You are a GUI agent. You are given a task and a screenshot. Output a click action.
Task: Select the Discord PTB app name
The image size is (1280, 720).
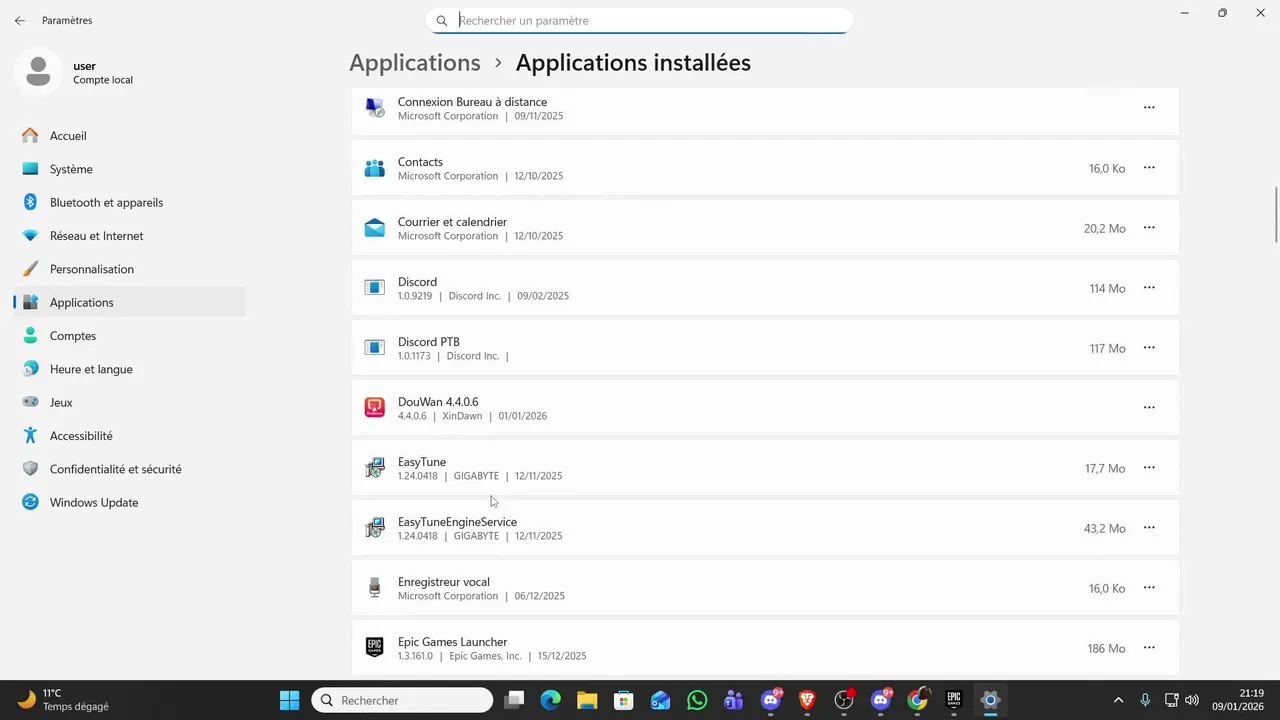pyautogui.click(x=429, y=342)
